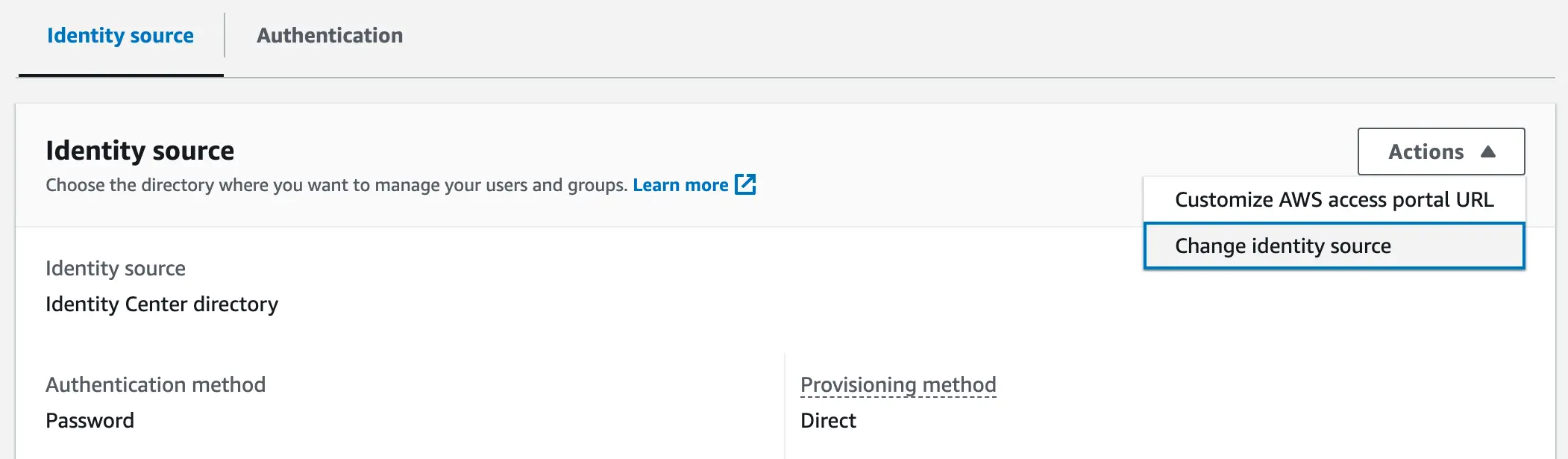Click the 'Choose the directory' description text
The image size is (1568, 459).
(336, 185)
